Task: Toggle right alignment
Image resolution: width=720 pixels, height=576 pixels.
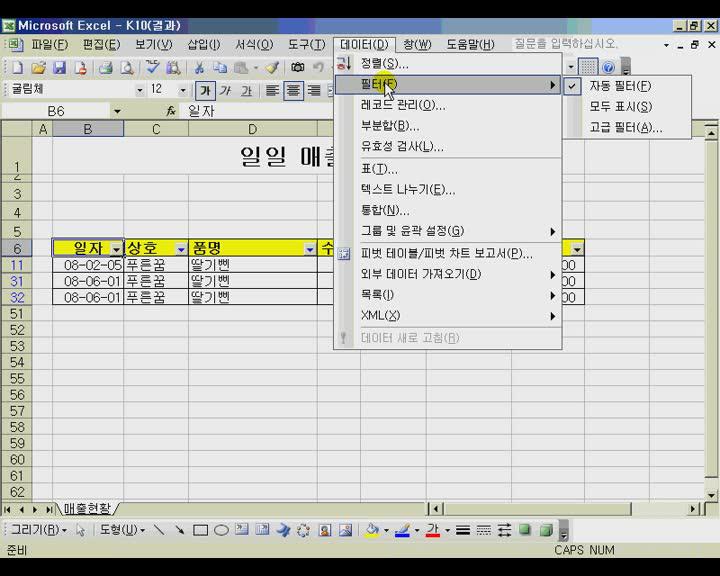Action: pyautogui.click(x=314, y=90)
